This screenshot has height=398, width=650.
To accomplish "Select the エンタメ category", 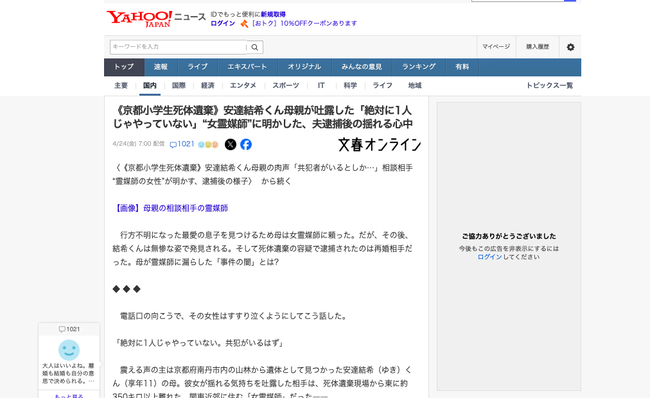I will click(x=243, y=85).
